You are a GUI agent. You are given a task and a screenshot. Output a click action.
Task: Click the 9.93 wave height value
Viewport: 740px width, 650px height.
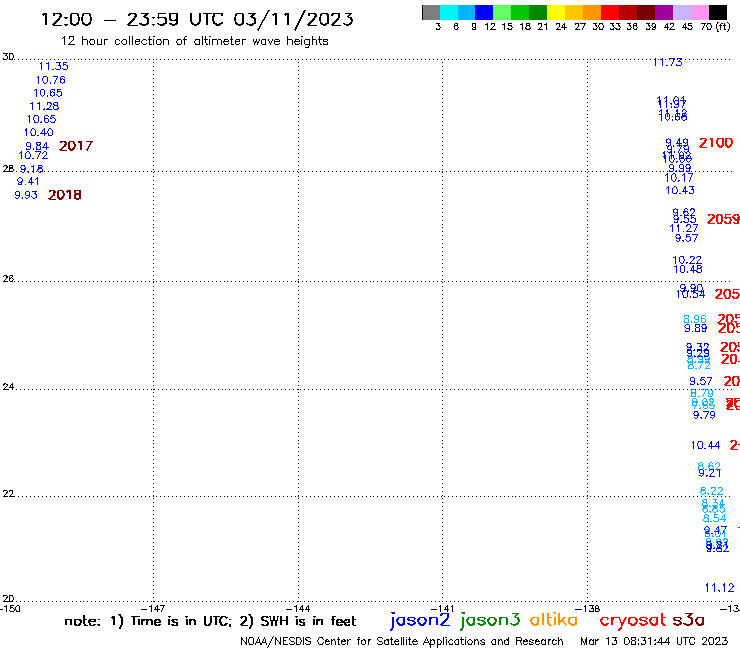pos(26,195)
